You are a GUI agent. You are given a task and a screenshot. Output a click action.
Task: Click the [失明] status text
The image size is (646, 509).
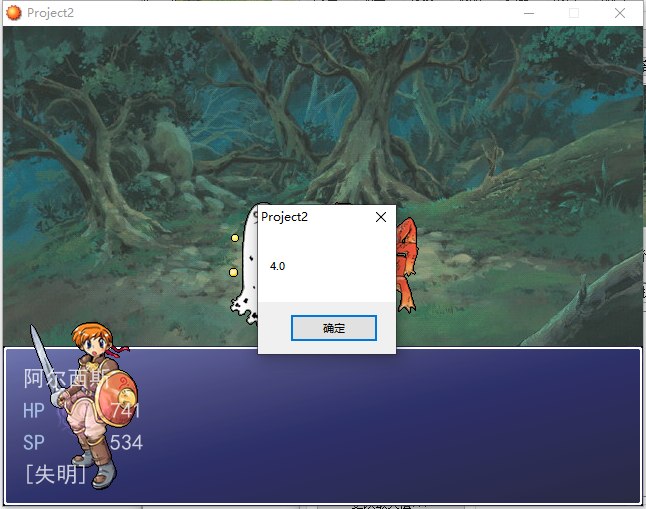coord(56,474)
